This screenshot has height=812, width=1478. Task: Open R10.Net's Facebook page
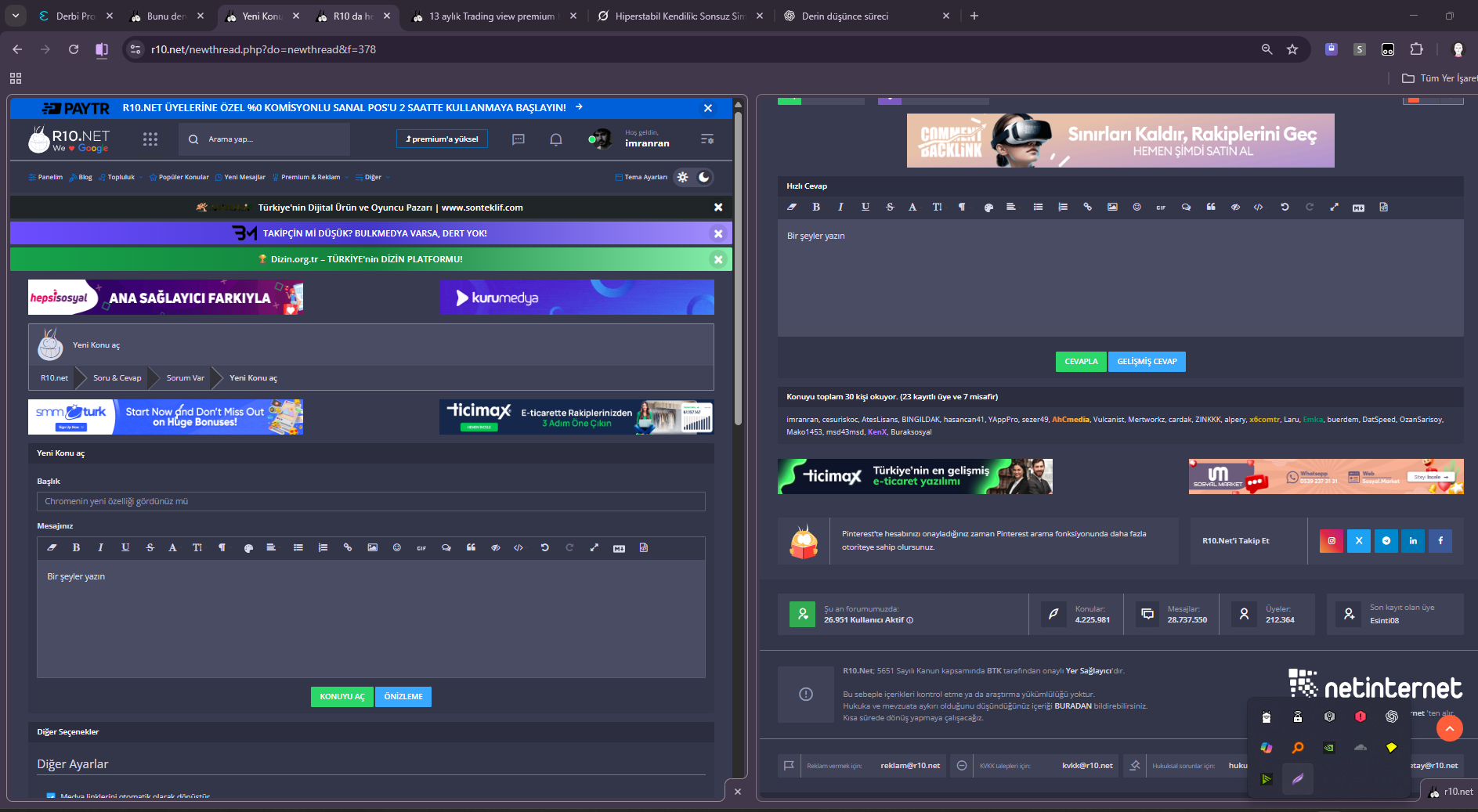1440,541
